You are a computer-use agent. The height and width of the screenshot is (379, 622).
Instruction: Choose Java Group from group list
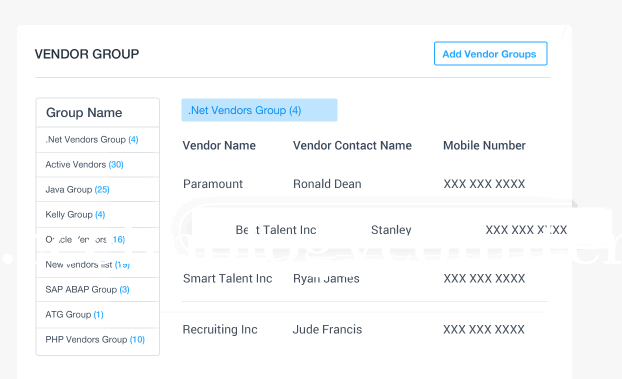click(98, 190)
